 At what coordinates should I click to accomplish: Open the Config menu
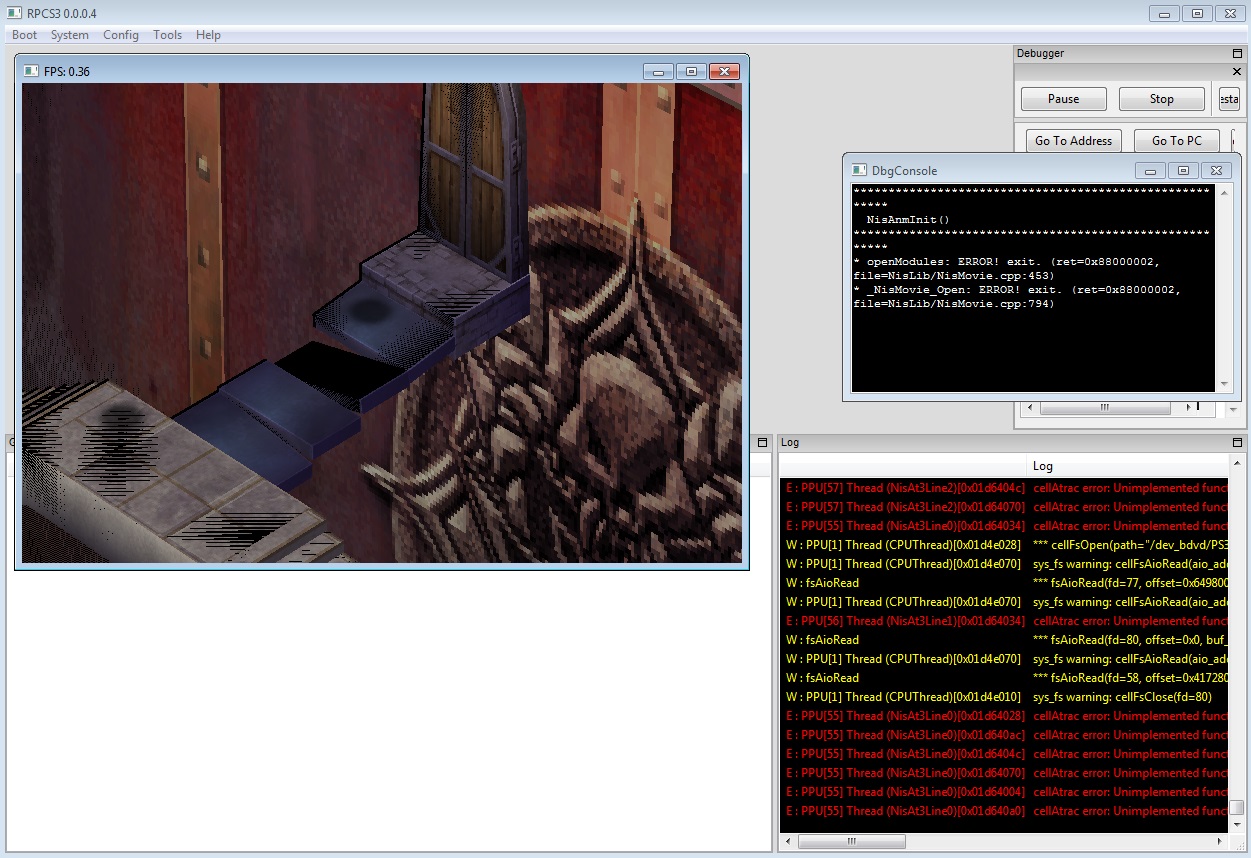click(x=121, y=35)
